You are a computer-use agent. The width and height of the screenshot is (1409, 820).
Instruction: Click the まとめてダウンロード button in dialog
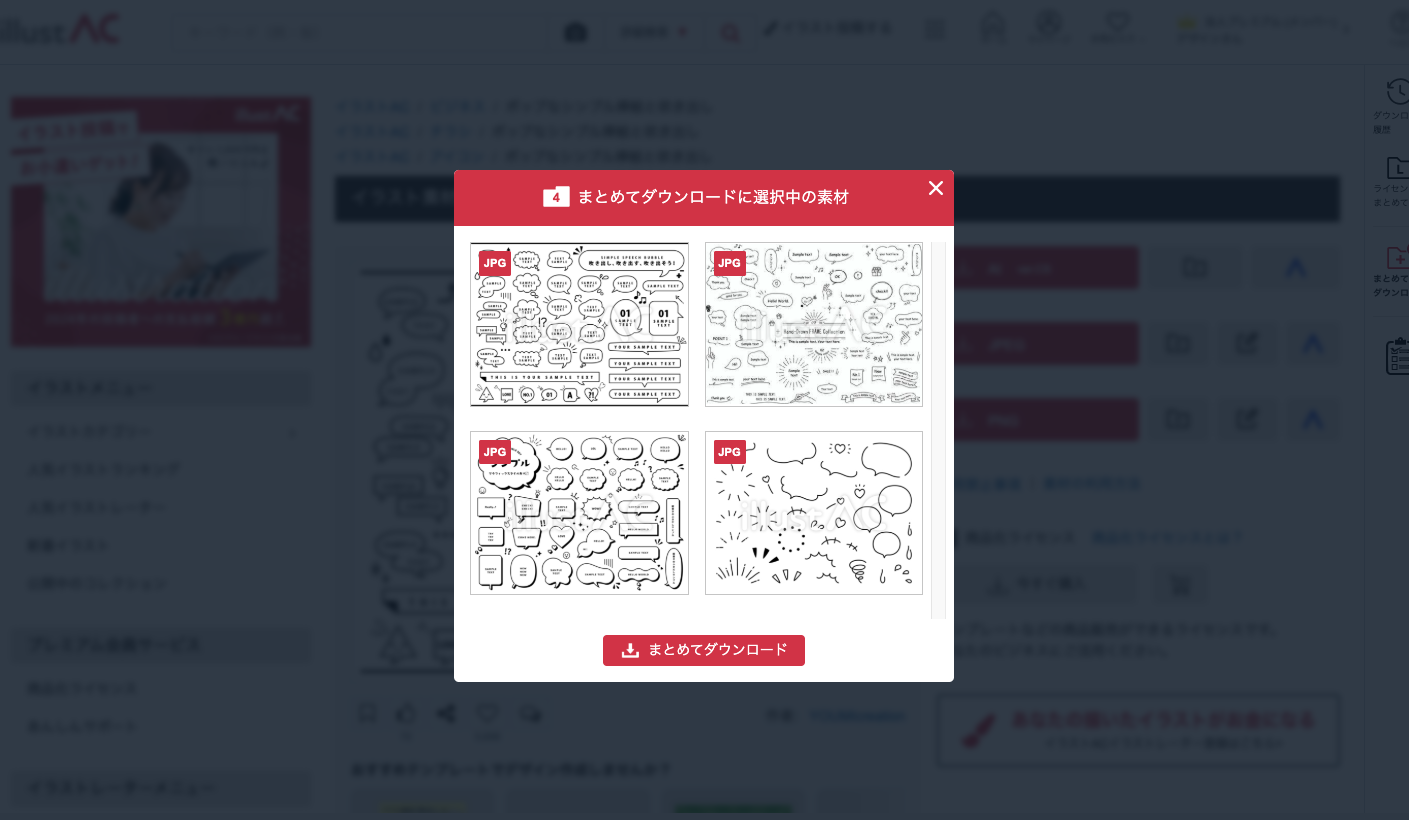pyautogui.click(x=704, y=650)
